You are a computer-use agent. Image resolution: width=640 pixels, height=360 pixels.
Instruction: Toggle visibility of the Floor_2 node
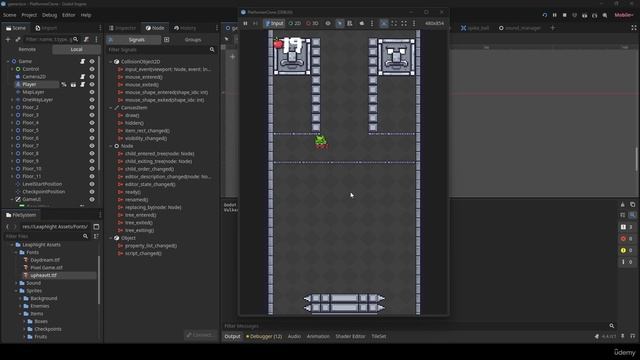[92, 107]
